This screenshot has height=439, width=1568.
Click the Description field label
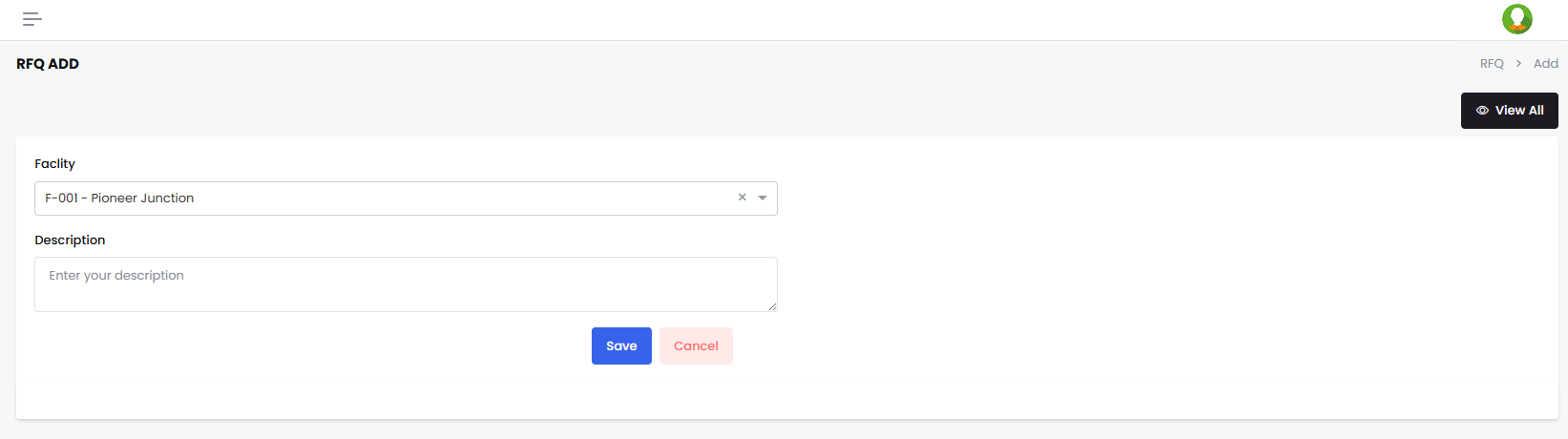pyautogui.click(x=70, y=240)
